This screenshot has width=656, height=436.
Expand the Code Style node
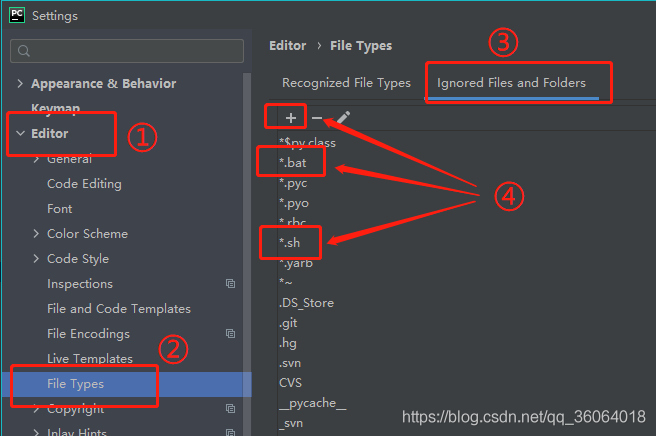coord(37,259)
